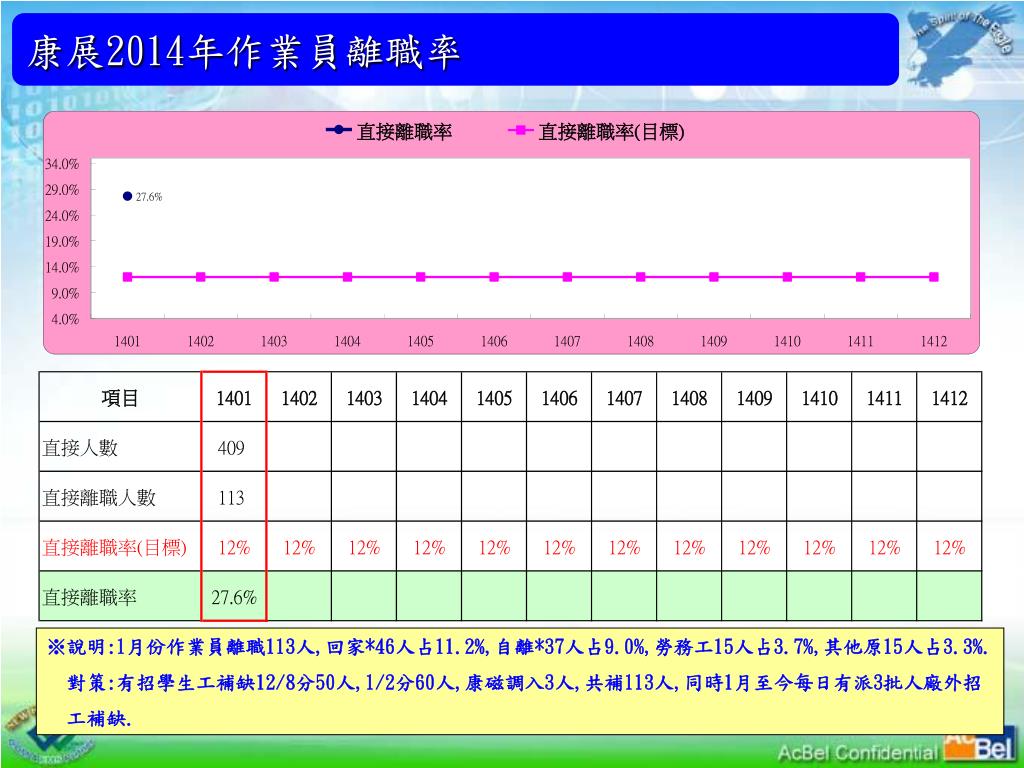The height and width of the screenshot is (768, 1024).
Task: Click the slide title 康展2014年作業員離職率
Action: (244, 52)
